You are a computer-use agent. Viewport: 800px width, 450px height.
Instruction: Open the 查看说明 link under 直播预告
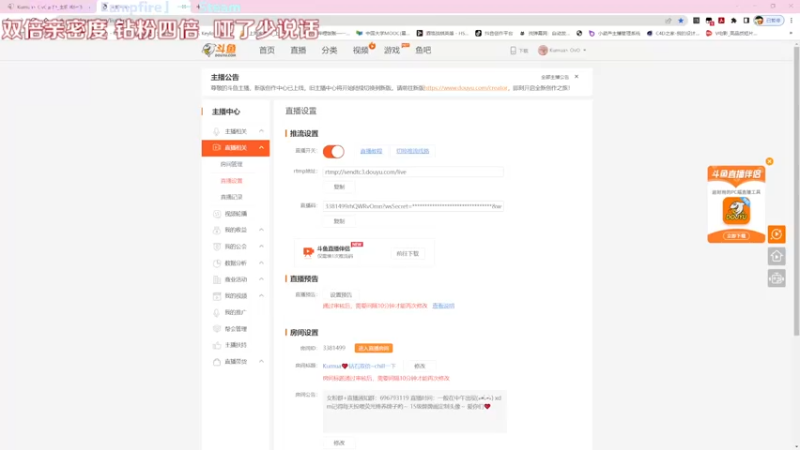click(443, 306)
